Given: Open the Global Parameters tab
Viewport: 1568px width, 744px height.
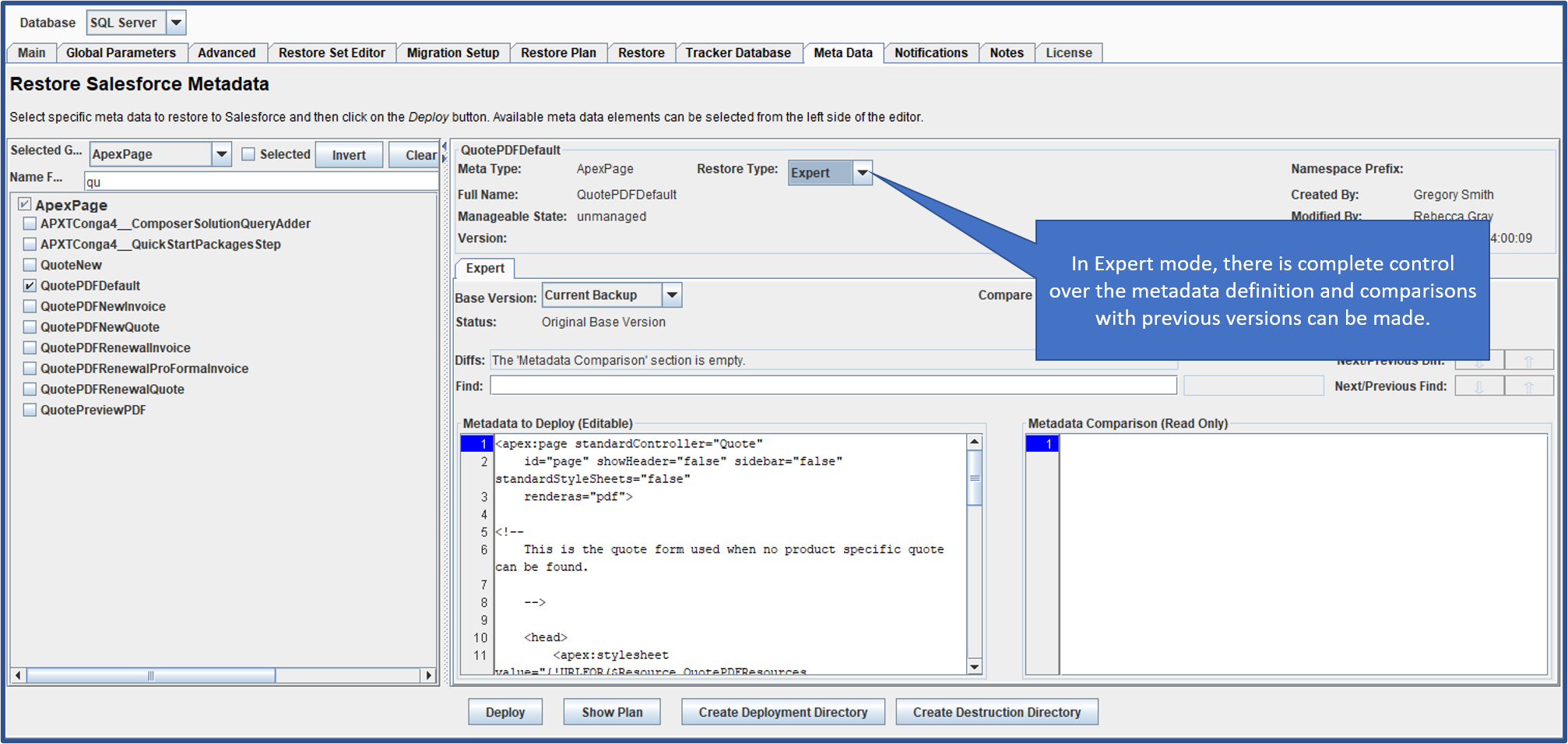Looking at the screenshot, I should pyautogui.click(x=121, y=53).
